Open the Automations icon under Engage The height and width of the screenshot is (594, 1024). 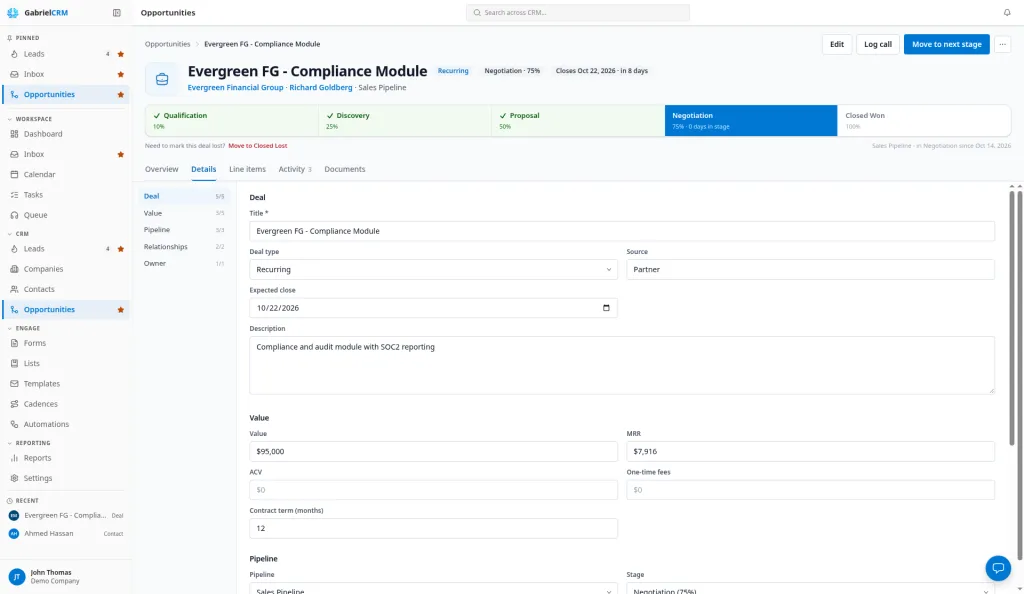pos(14,424)
